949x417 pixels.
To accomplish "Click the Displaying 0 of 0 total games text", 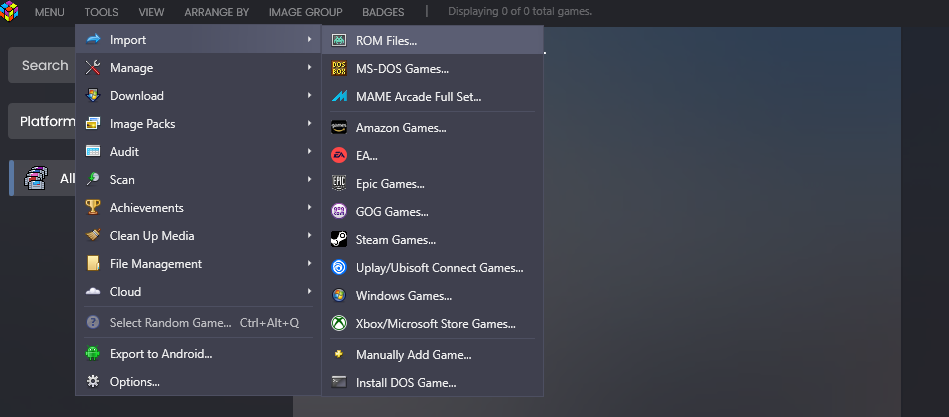I will tap(520, 11).
